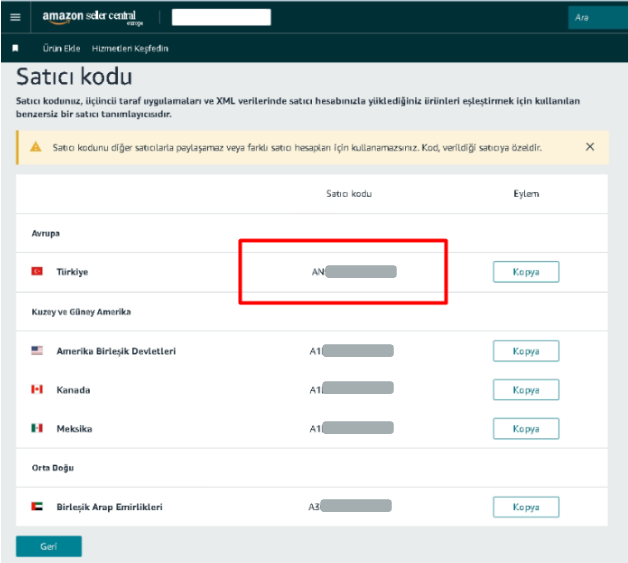
Task: Copy the Birleşik Arap Emirlikleri seller code
Action: [x=526, y=507]
